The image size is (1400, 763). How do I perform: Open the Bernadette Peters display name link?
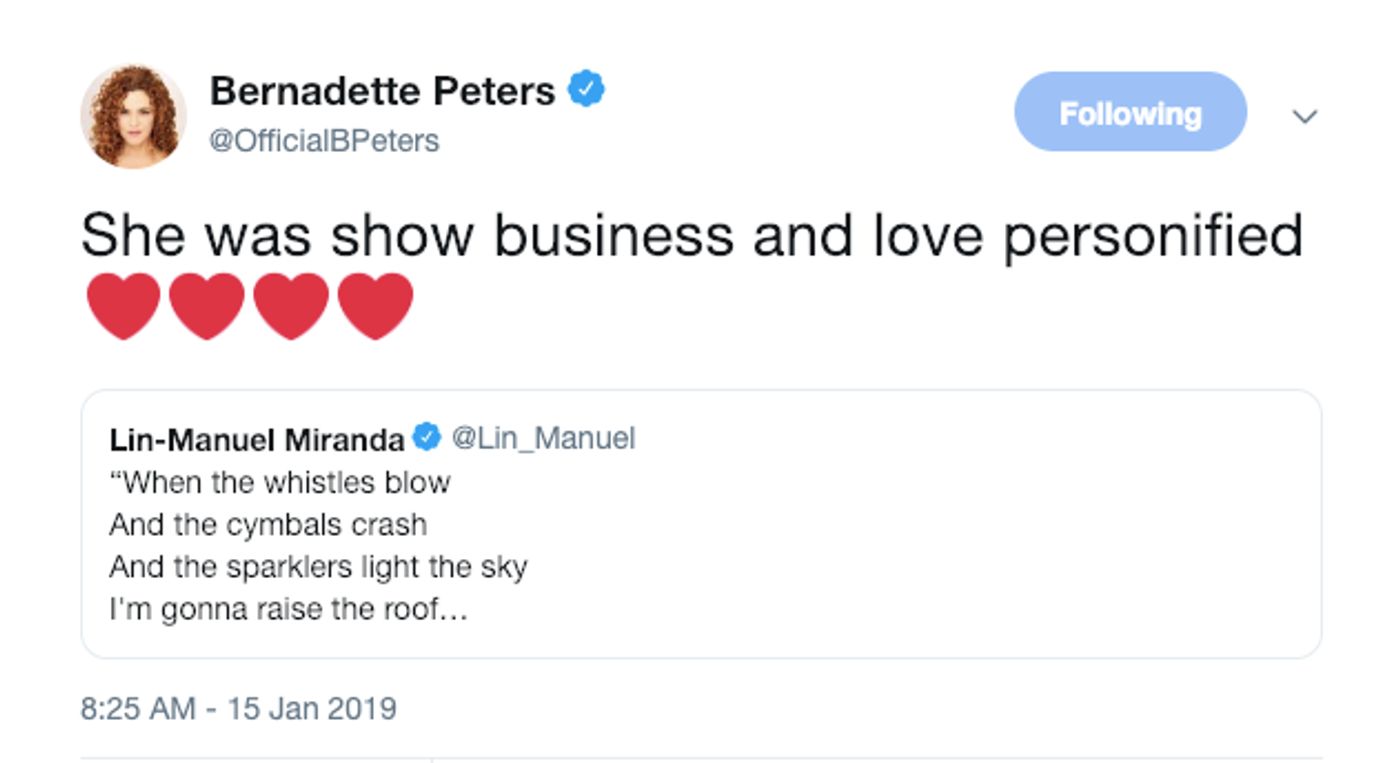point(382,92)
